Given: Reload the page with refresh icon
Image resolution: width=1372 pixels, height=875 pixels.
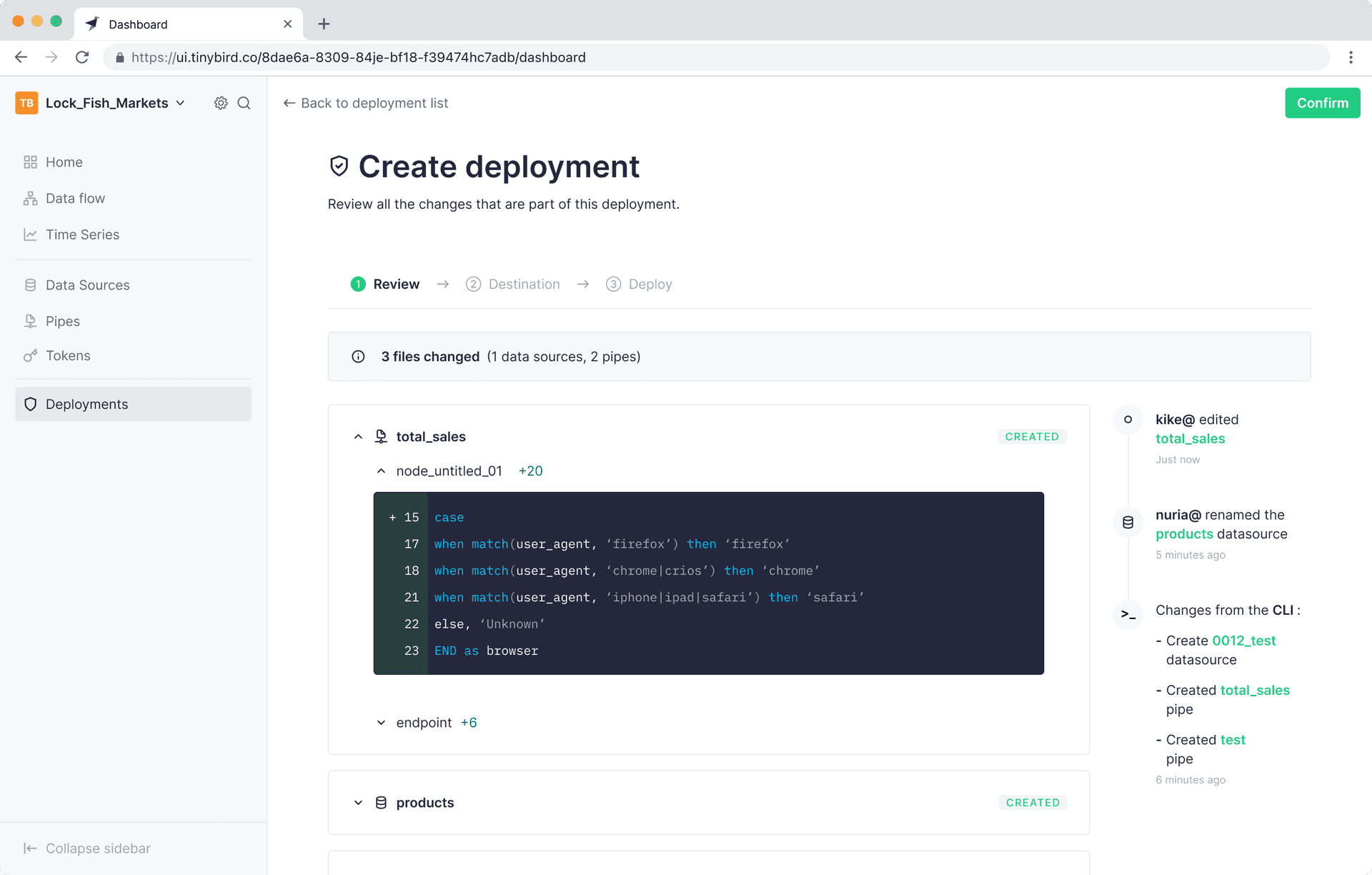Looking at the screenshot, I should click(82, 57).
